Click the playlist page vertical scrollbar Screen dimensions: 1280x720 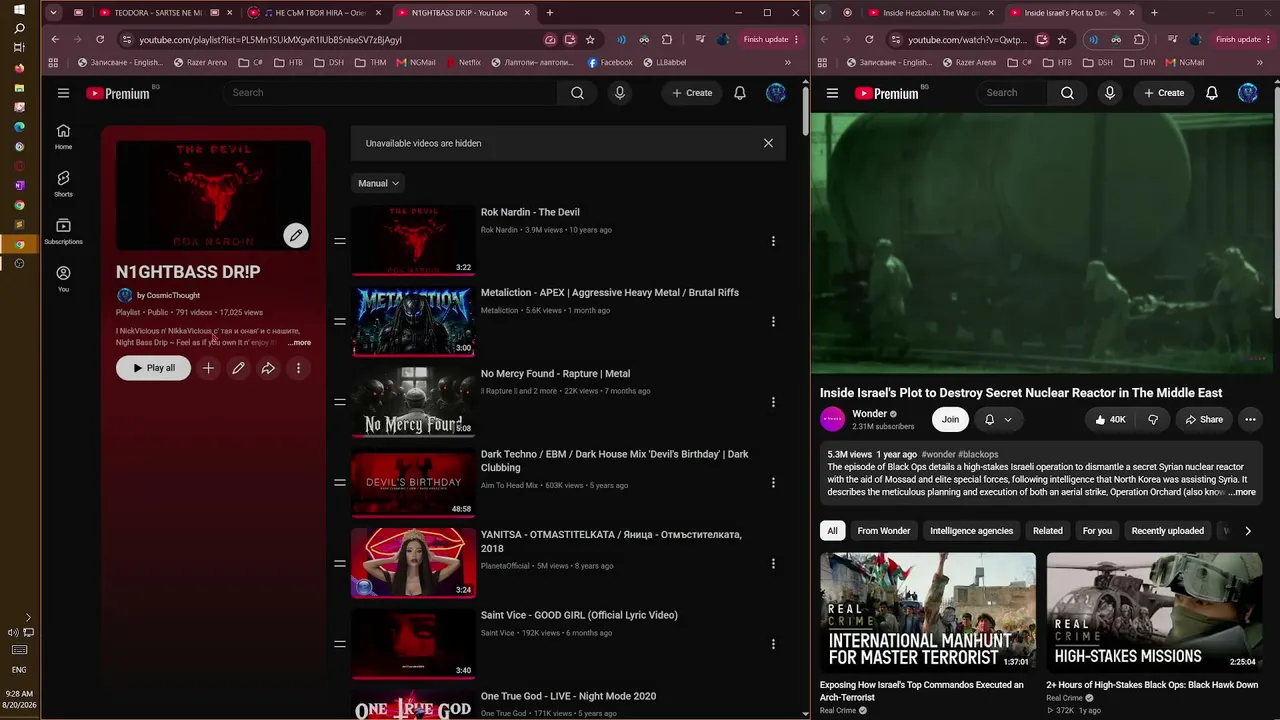805,110
